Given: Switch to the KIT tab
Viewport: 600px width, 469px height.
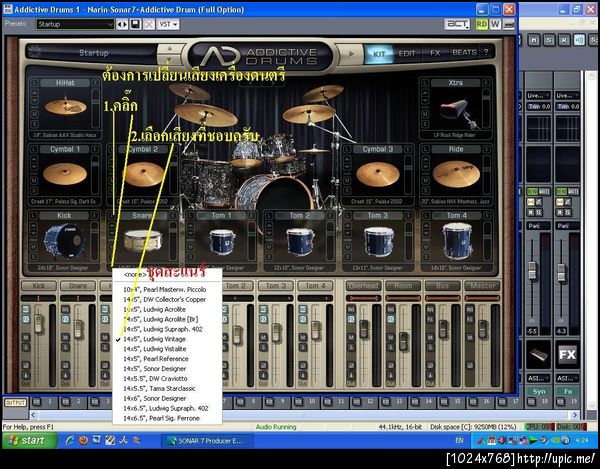Looking at the screenshot, I should (x=379, y=54).
